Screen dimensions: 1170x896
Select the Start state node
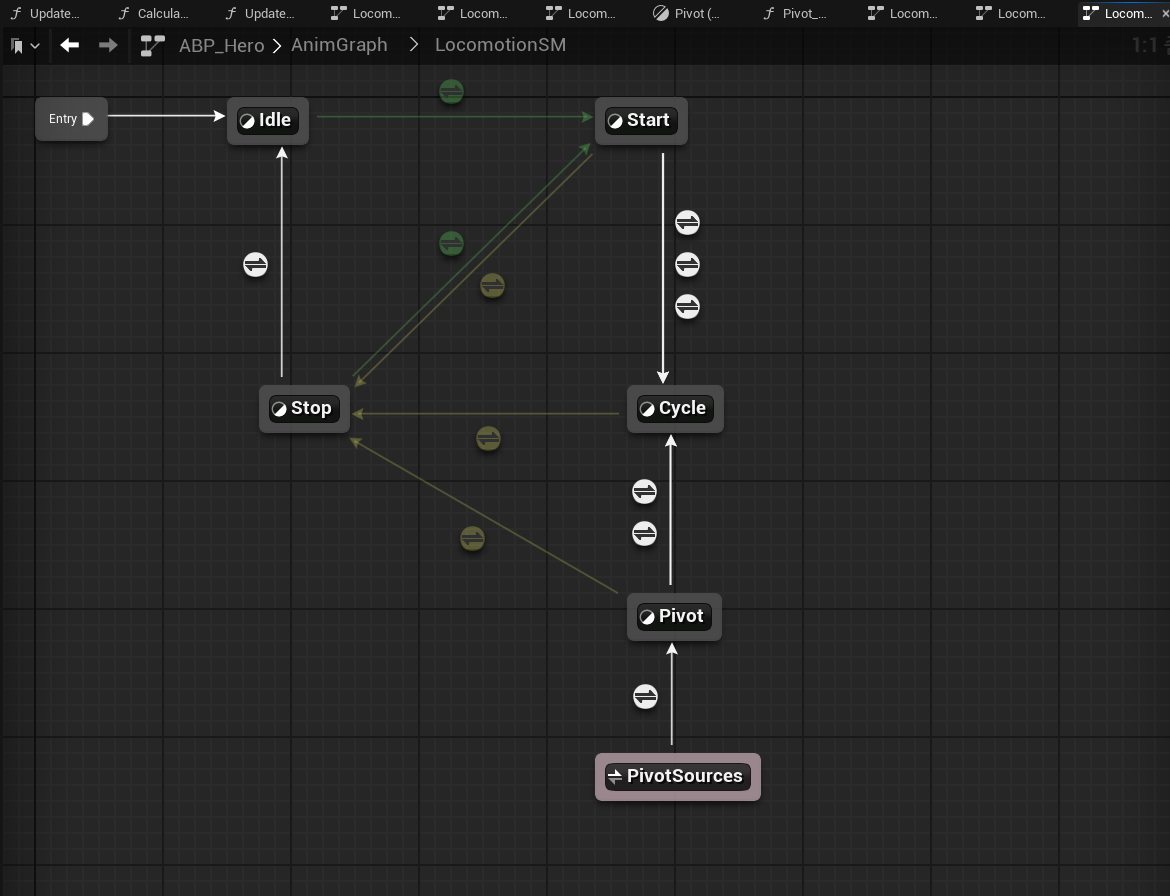[x=641, y=121]
